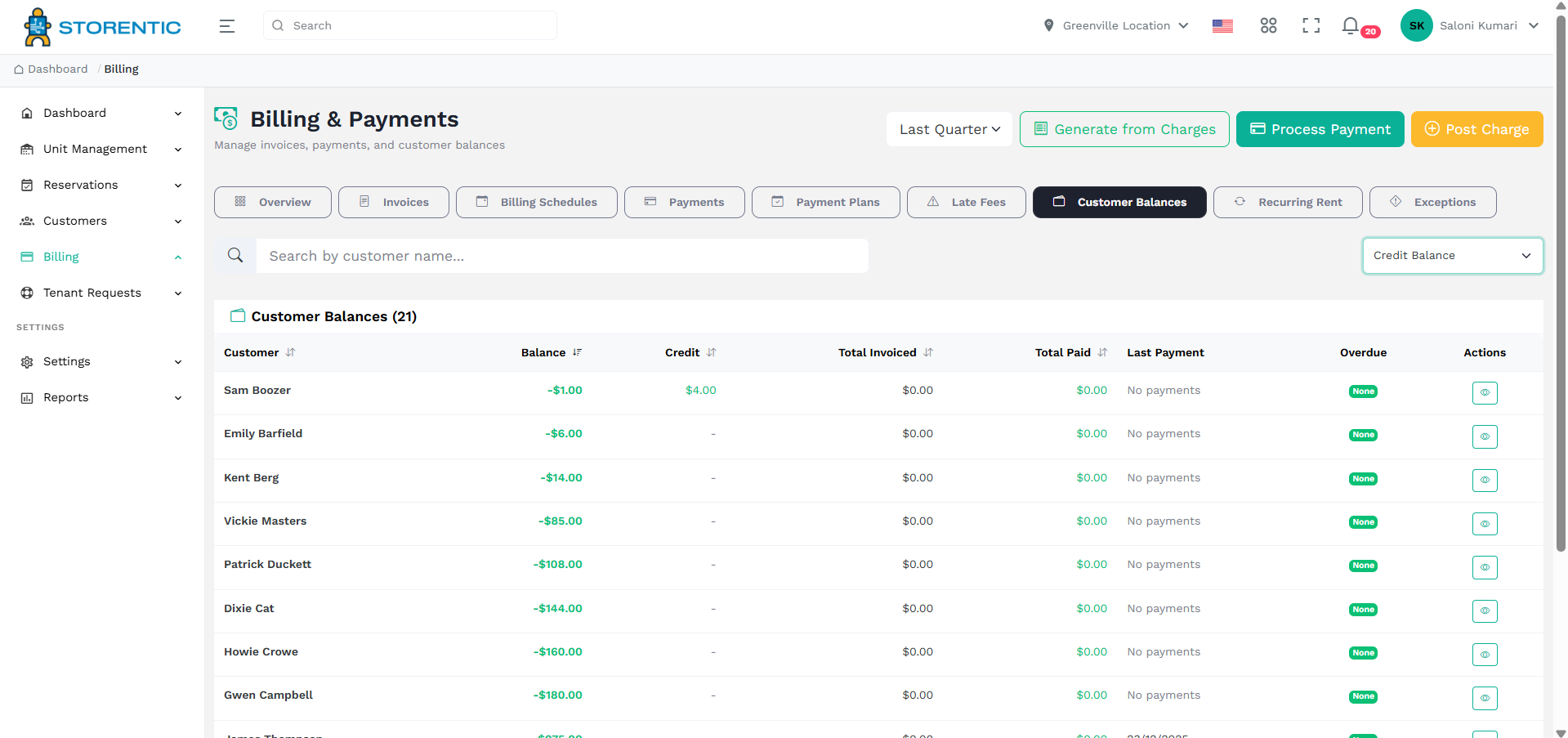Click the US flag language icon
Screen dimensions: 1568x738
pyautogui.click(x=1222, y=25)
